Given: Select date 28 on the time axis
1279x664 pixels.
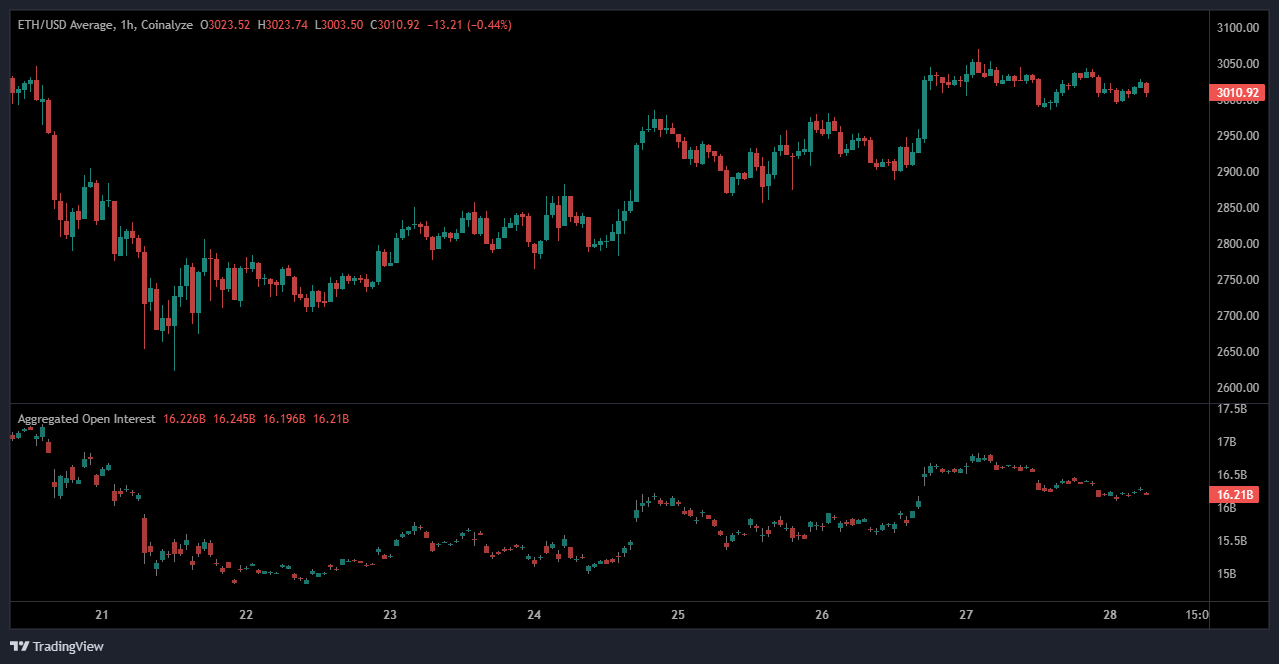Looking at the screenshot, I should (x=1110, y=615).
